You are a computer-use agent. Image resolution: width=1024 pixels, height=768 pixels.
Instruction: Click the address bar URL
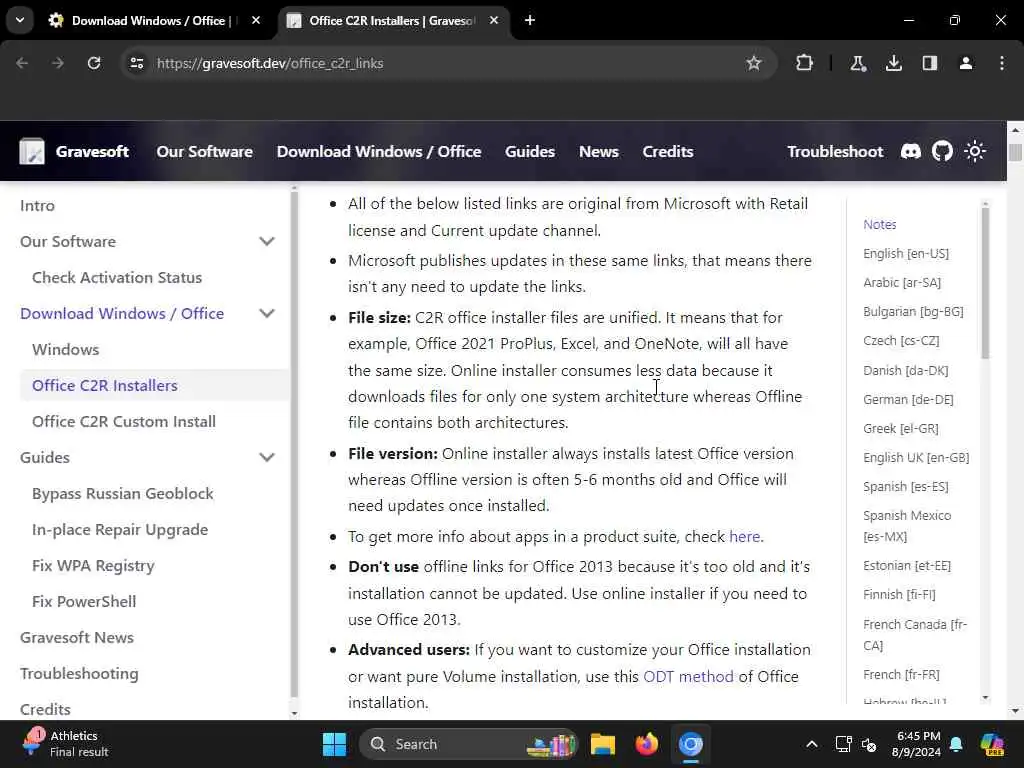(270, 63)
